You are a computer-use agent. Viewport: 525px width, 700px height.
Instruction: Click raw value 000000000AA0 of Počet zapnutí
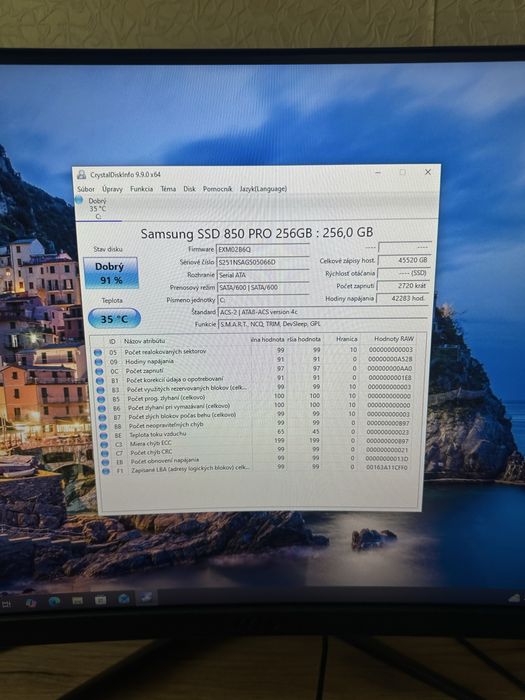(x=390, y=369)
